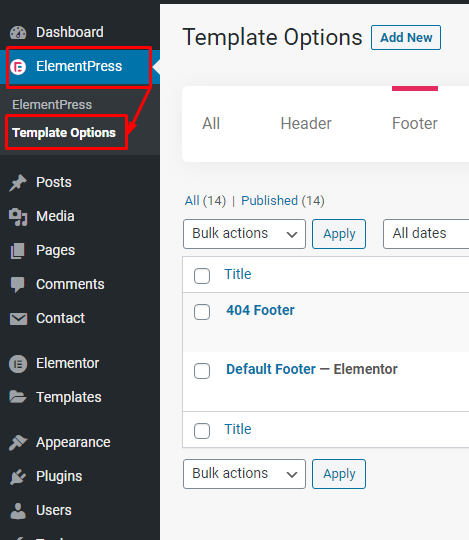Click the Contact envelope icon
This screenshot has height=540, width=469.
click(18, 319)
